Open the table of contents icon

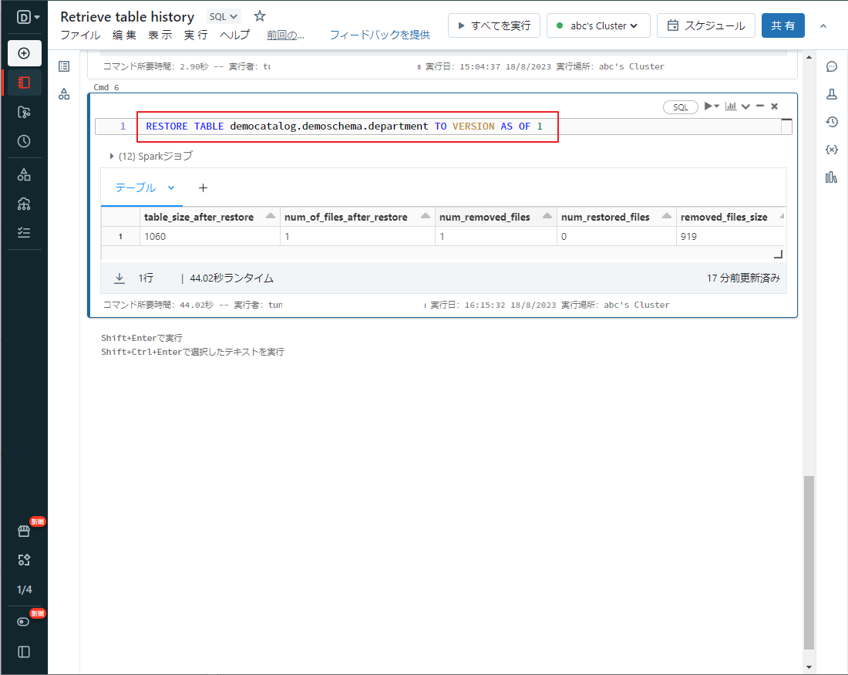pos(64,67)
